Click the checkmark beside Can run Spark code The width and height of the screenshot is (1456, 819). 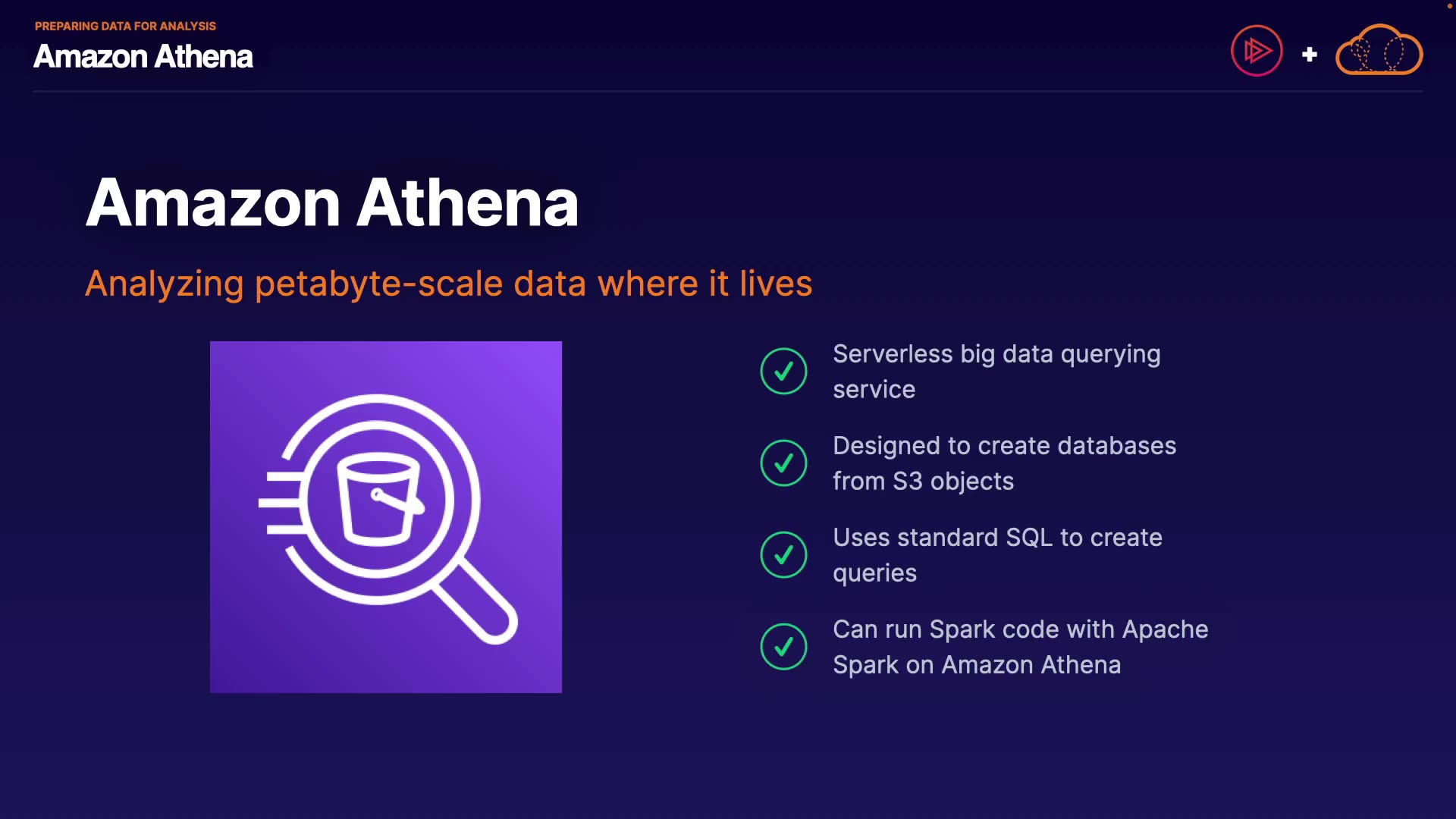[783, 647]
